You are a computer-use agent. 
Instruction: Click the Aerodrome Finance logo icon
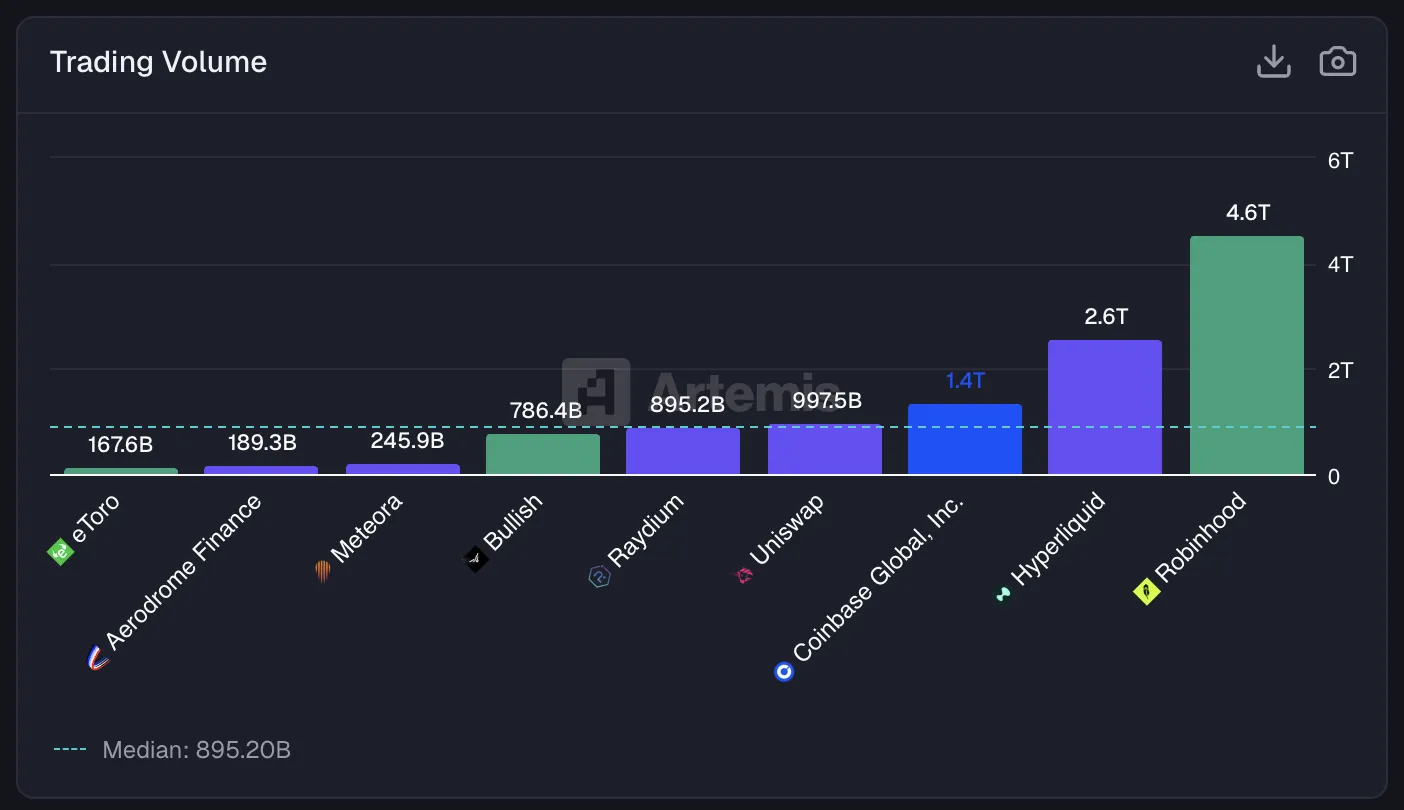click(98, 657)
